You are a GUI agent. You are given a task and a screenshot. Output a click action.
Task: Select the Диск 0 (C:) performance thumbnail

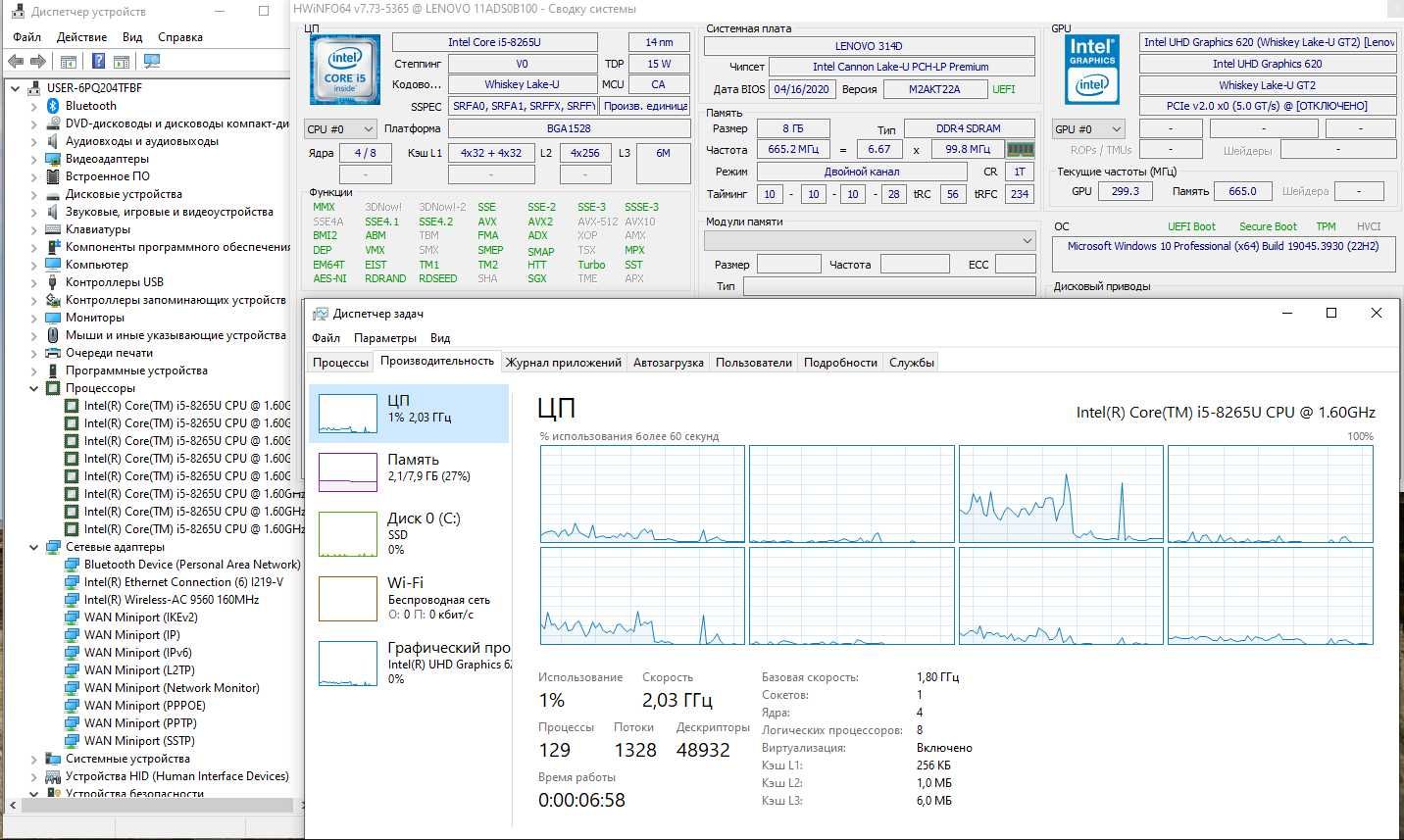pyautogui.click(x=347, y=533)
